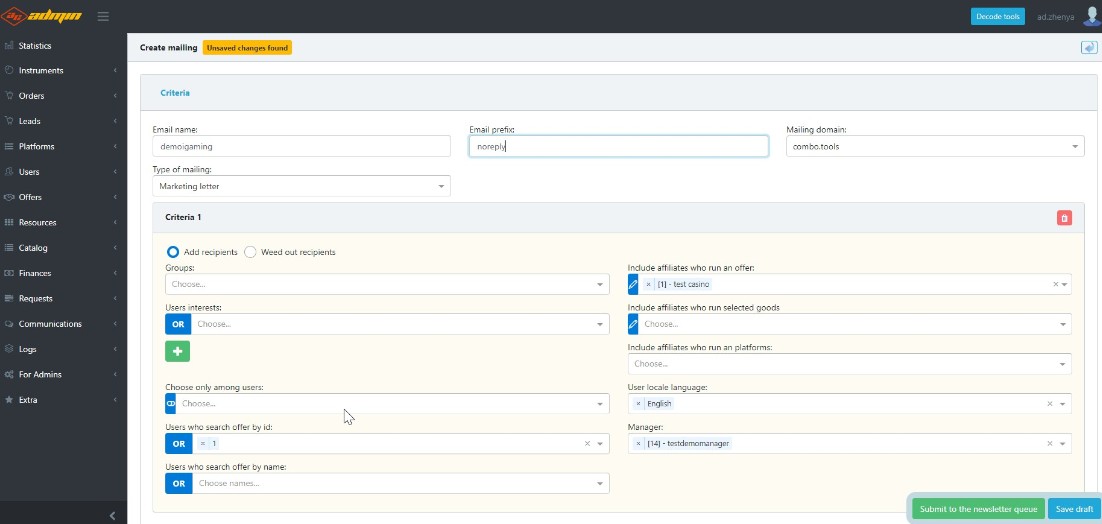Image resolution: width=1102 pixels, height=524 pixels.
Task: Select the Add recipients radio button
Action: (x=173, y=252)
